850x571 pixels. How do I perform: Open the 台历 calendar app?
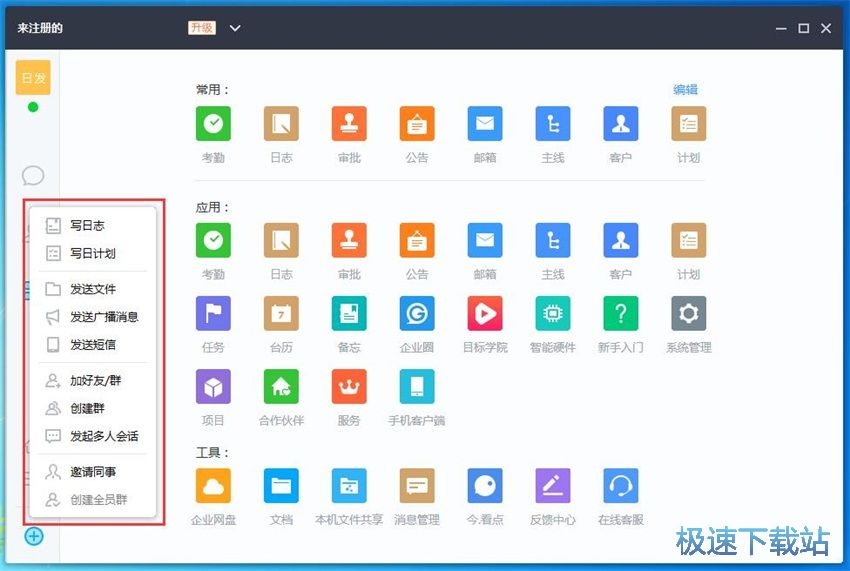click(281, 313)
